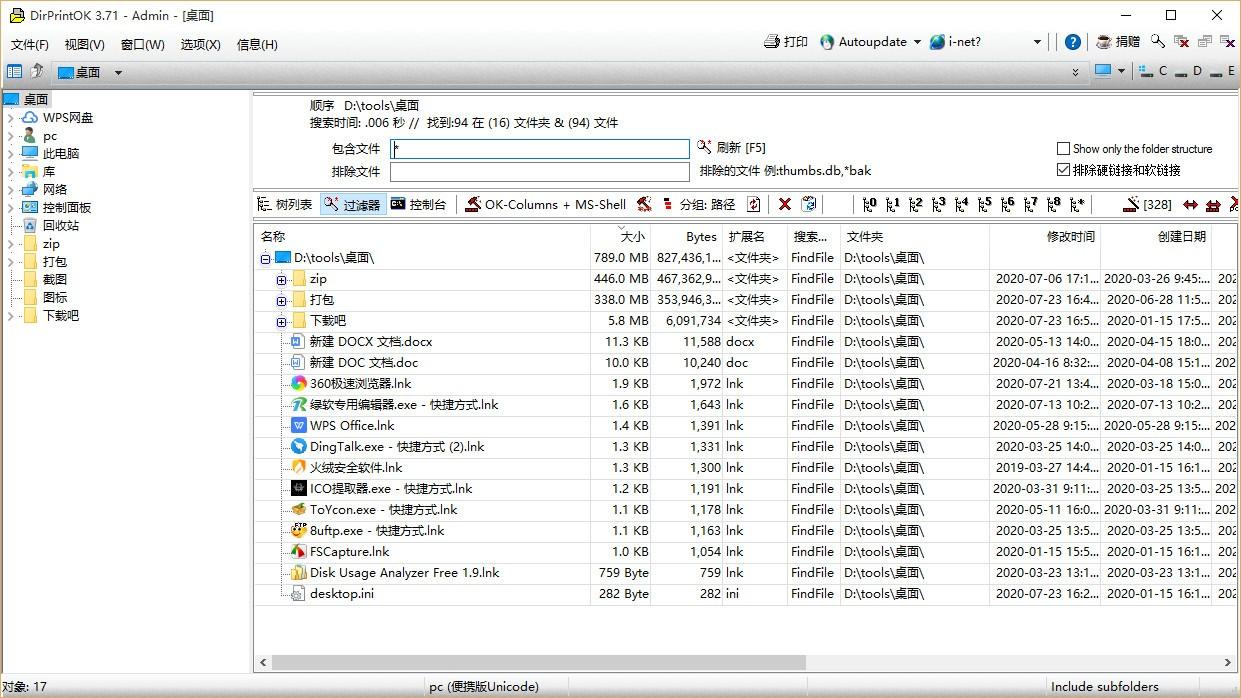Expand the 打包 folder row in list
The width and height of the screenshot is (1241, 698).
coord(282,300)
